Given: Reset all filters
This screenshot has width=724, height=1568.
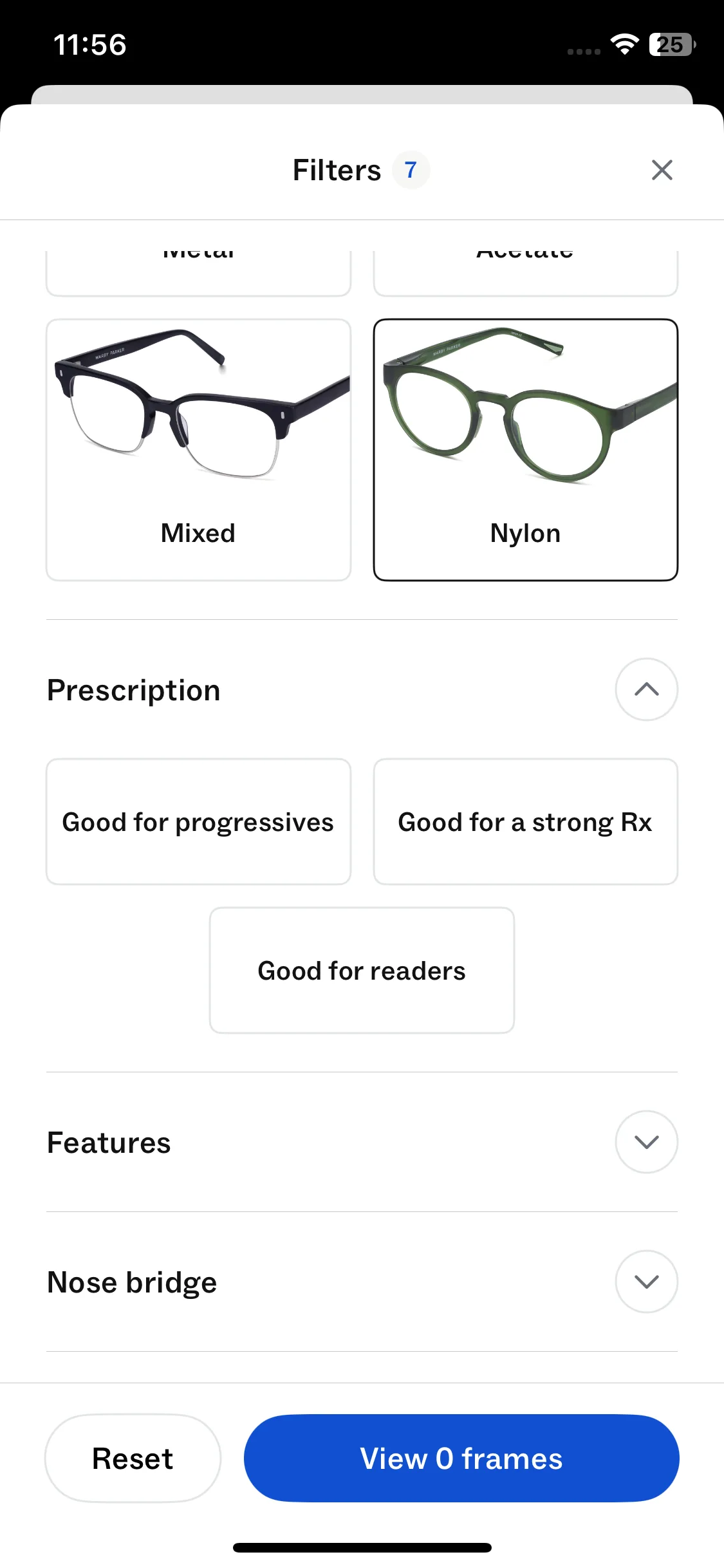Looking at the screenshot, I should click(133, 1459).
